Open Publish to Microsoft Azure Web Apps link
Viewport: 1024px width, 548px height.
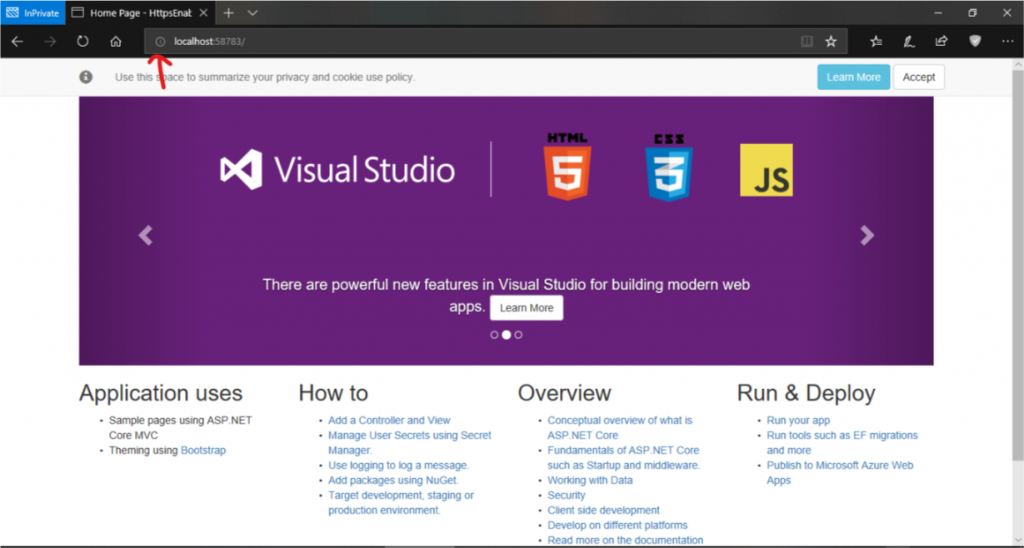click(840, 472)
